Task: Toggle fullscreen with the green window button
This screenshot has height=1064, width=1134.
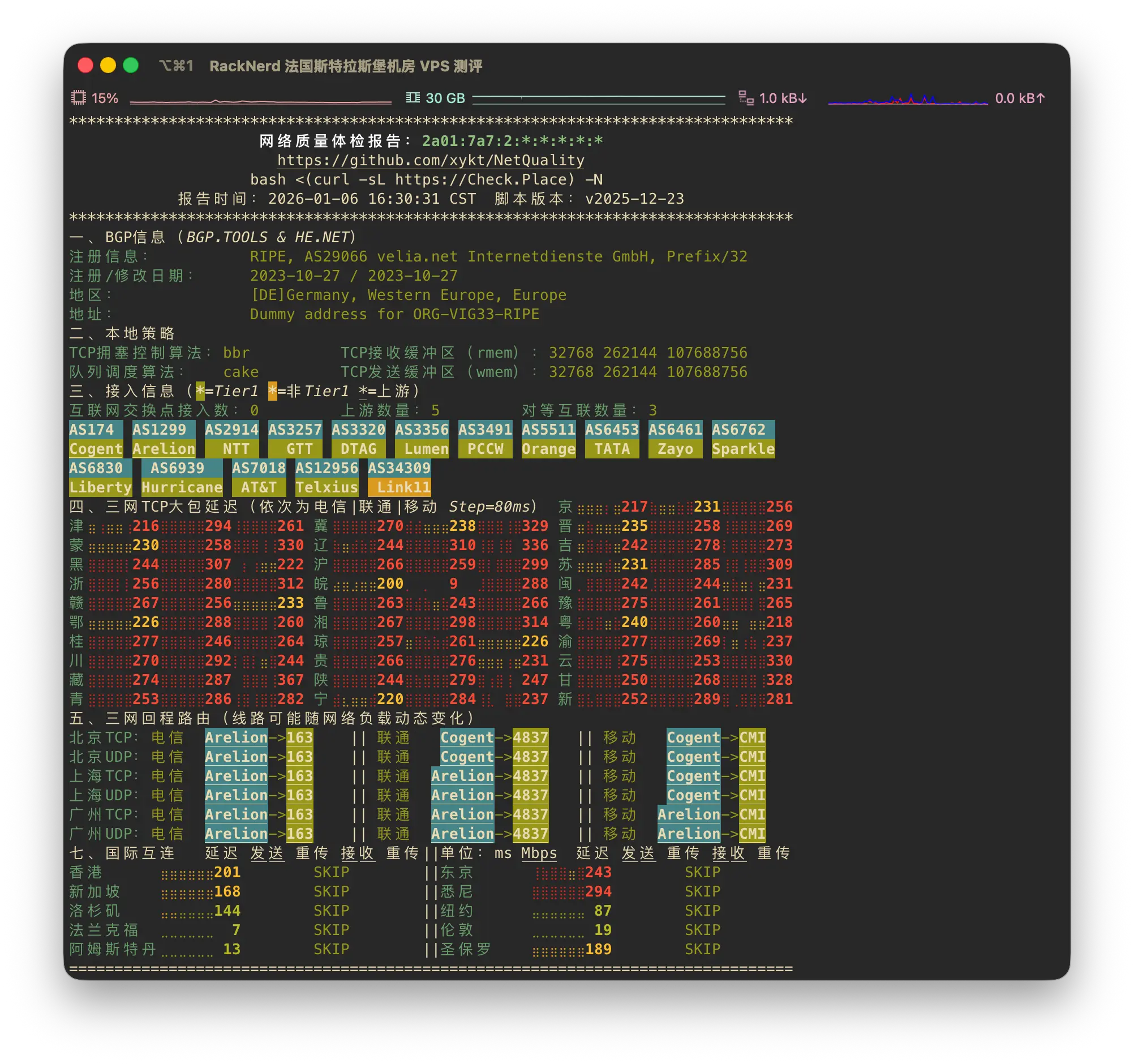Action: click(132, 66)
